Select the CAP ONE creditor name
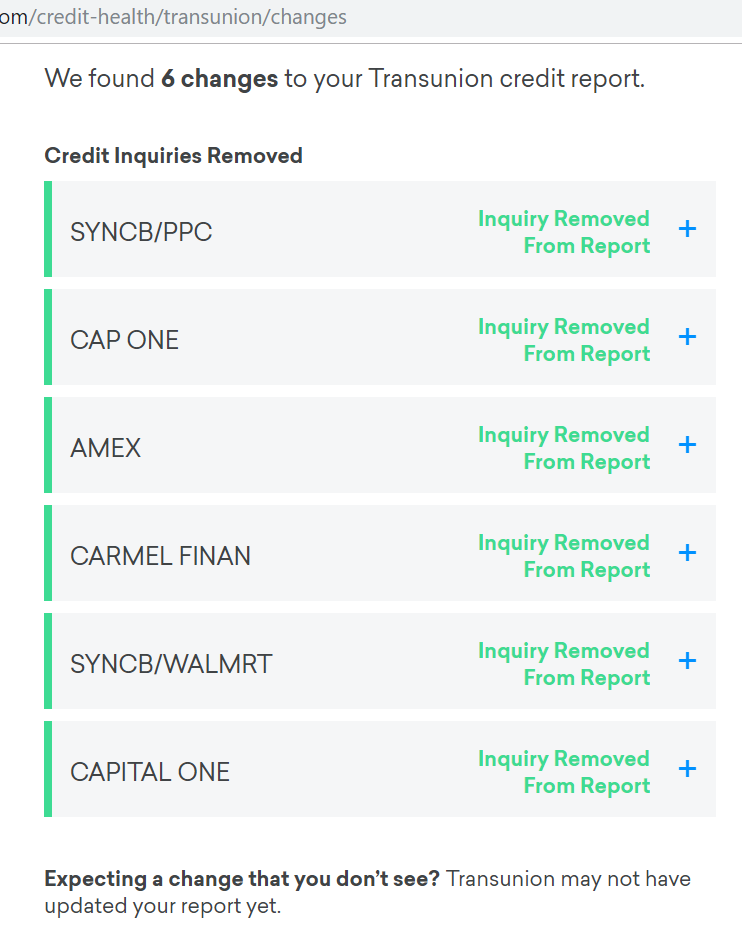Screen dimensions: 742x941 click(124, 340)
